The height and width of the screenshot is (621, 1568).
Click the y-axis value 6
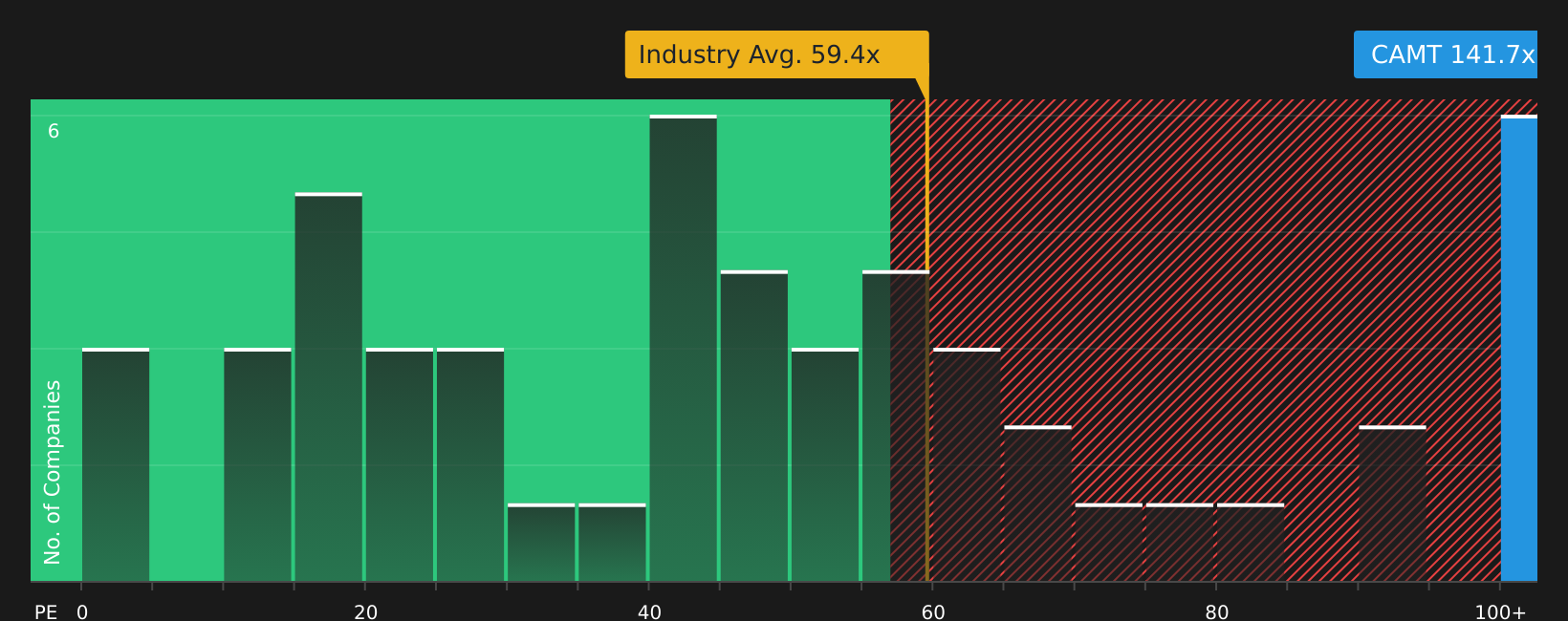point(54,132)
